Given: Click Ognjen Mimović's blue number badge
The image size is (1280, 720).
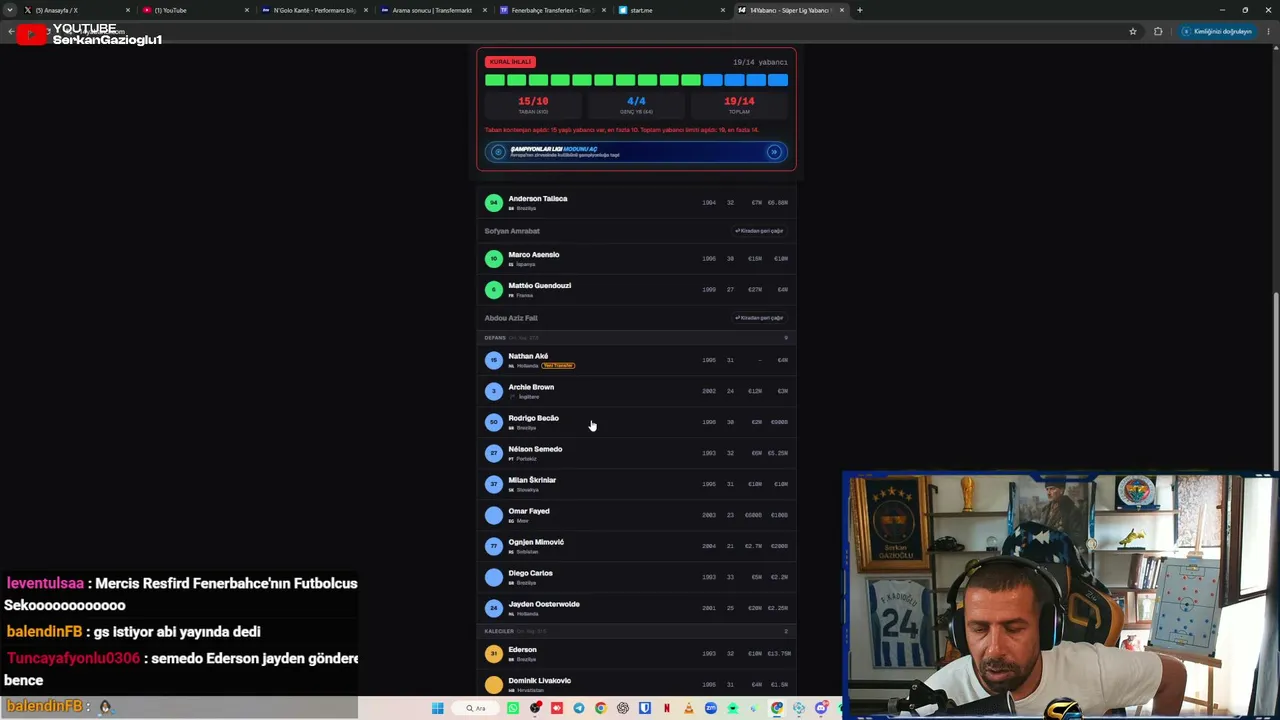Looking at the screenshot, I should point(493,546).
